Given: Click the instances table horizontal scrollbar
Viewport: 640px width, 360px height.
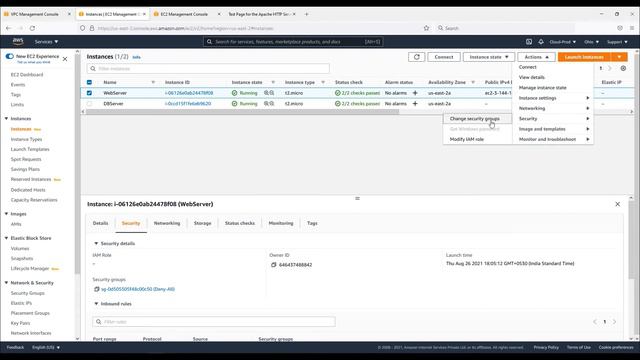Looking at the screenshot, I should 242,111.
